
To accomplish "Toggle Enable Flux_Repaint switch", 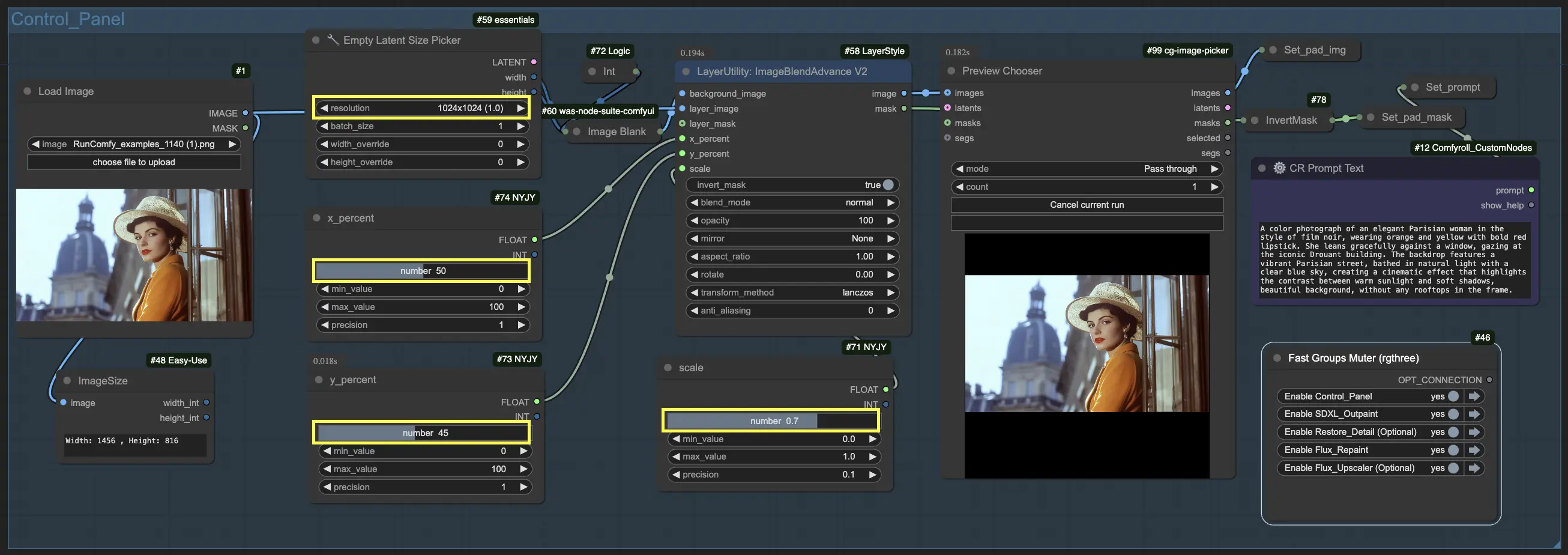I will (1453, 450).
